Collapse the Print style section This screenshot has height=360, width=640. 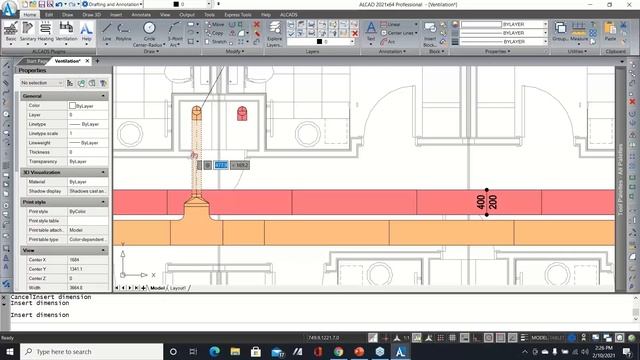[103, 202]
